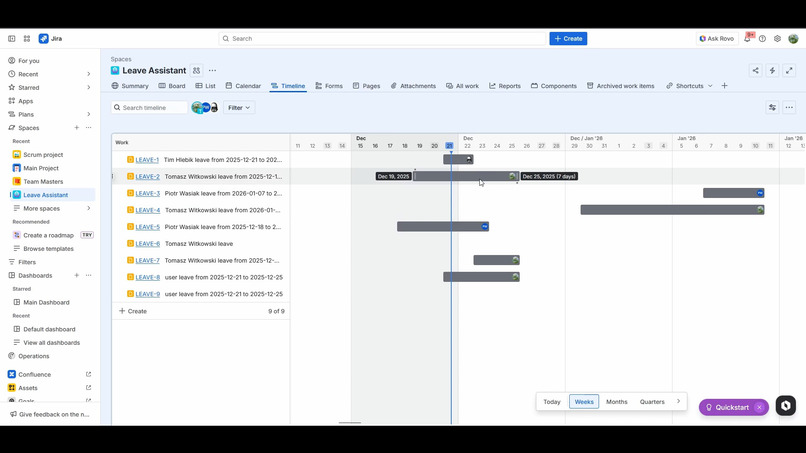Screen dimensions: 806x453
Task: Open the notifications bell
Action: pyautogui.click(x=747, y=39)
